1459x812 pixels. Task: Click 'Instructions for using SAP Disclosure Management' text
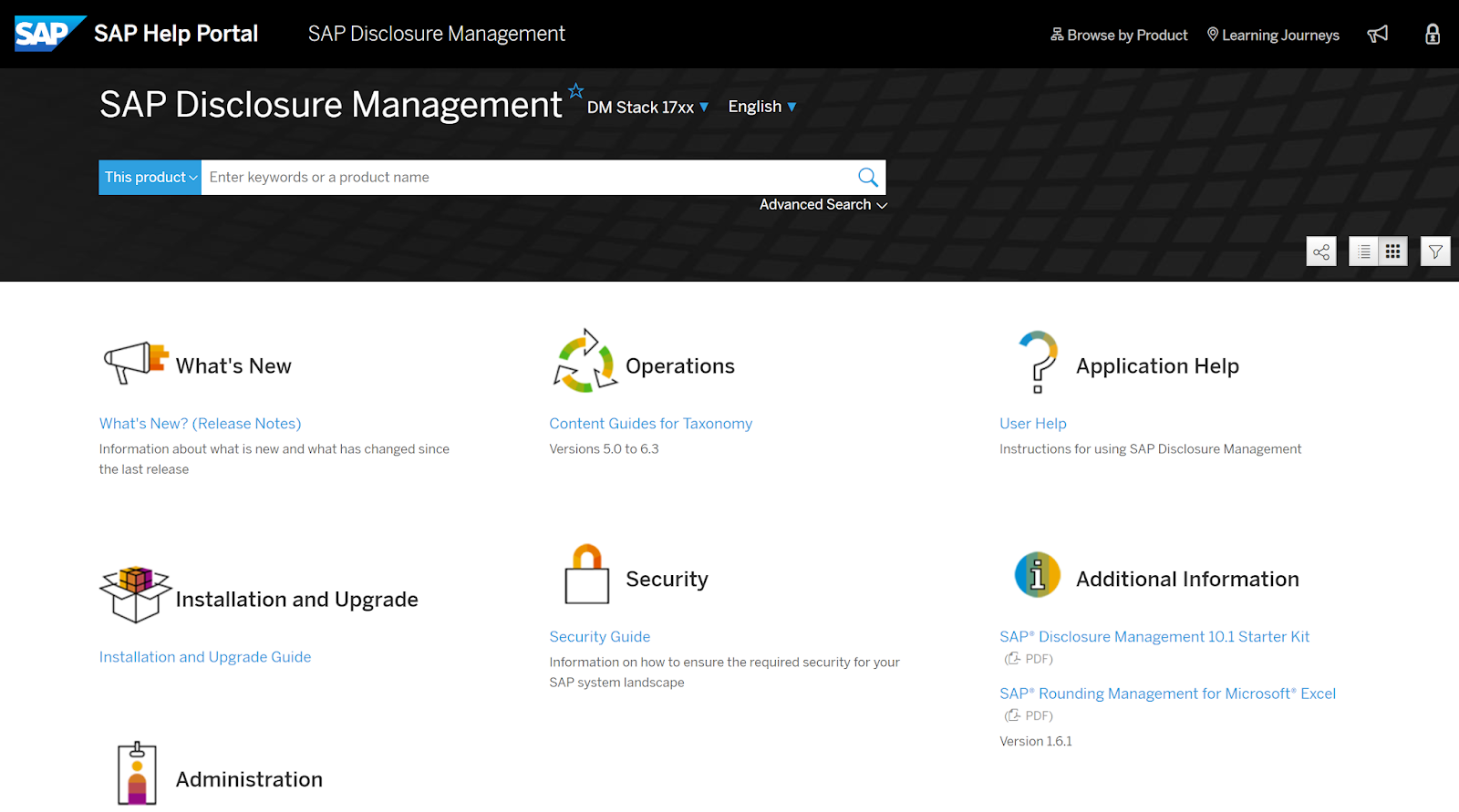1151,449
